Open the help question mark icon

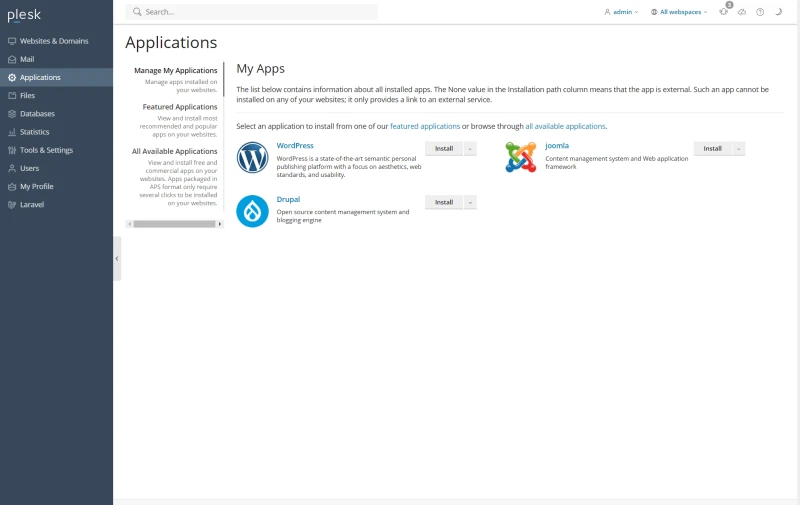click(760, 12)
